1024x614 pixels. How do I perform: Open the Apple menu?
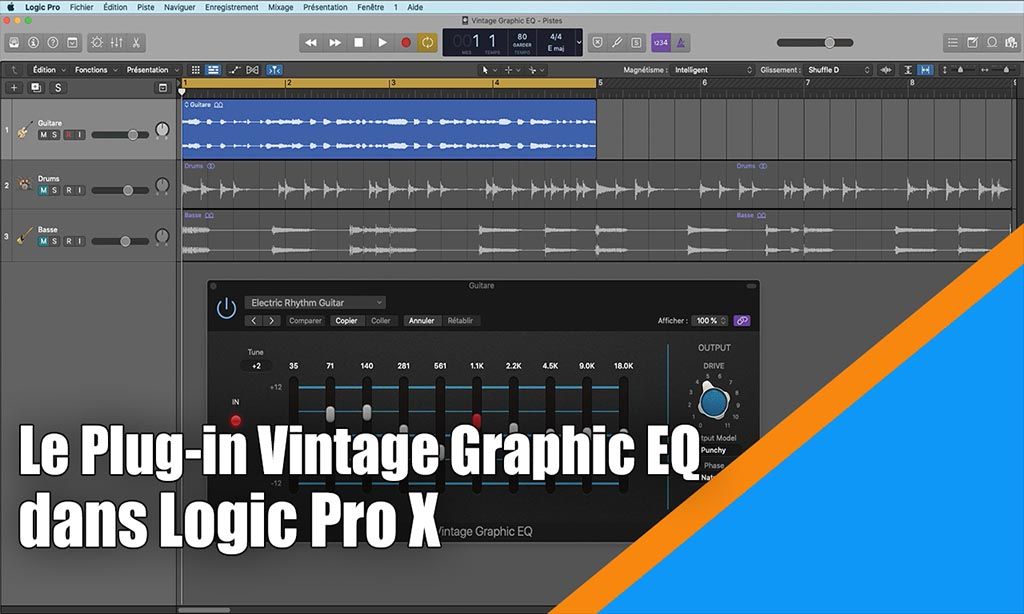click(10, 7)
